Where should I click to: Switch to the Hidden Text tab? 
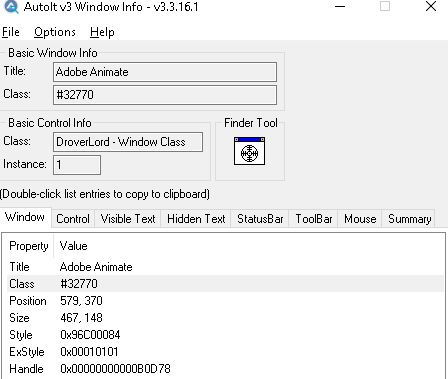point(196,219)
